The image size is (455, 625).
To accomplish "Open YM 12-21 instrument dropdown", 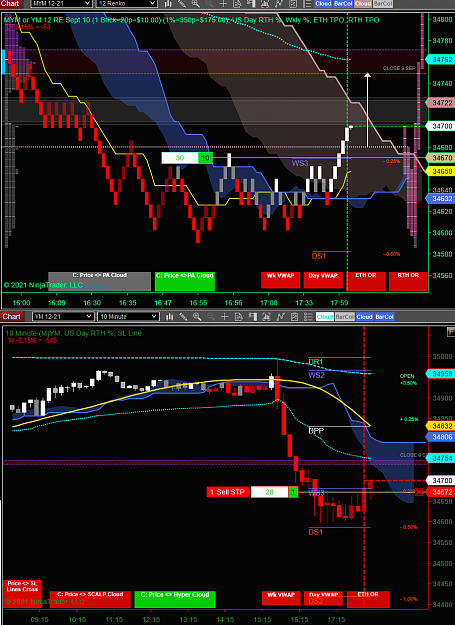I will pos(63,316).
